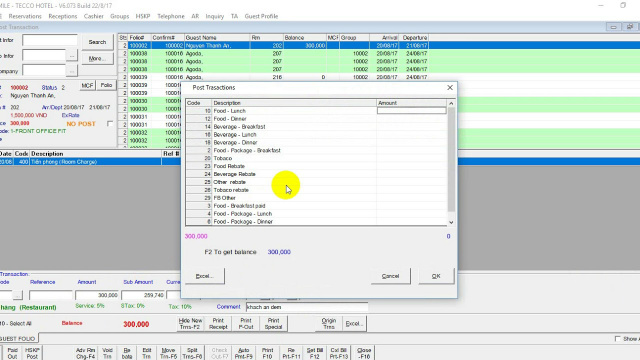Toggle the NO POST checkbox
640x360 pixels.
click(x=110, y=123)
